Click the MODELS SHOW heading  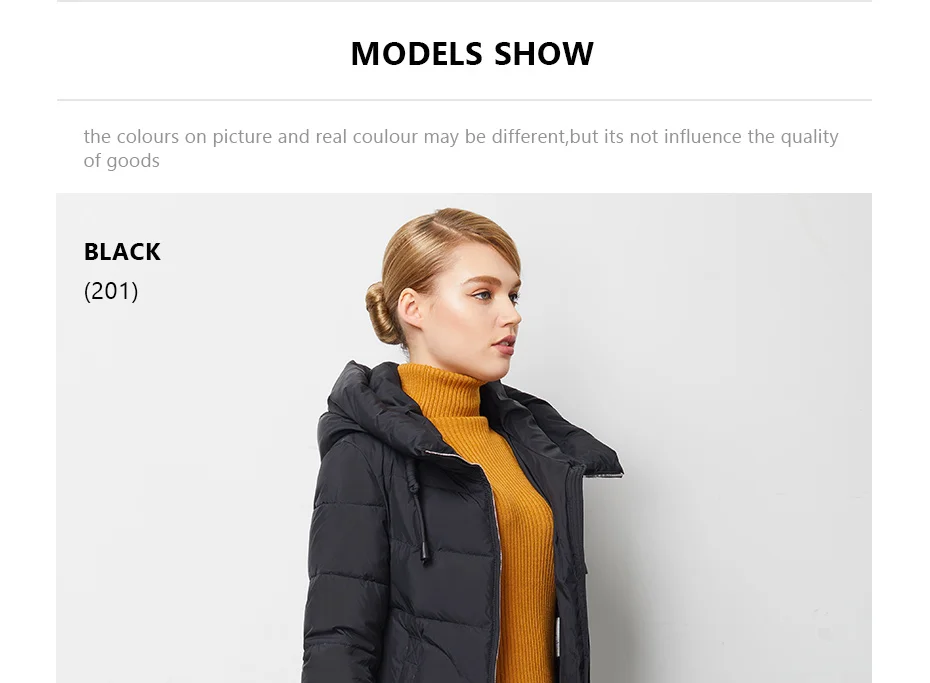coord(472,54)
